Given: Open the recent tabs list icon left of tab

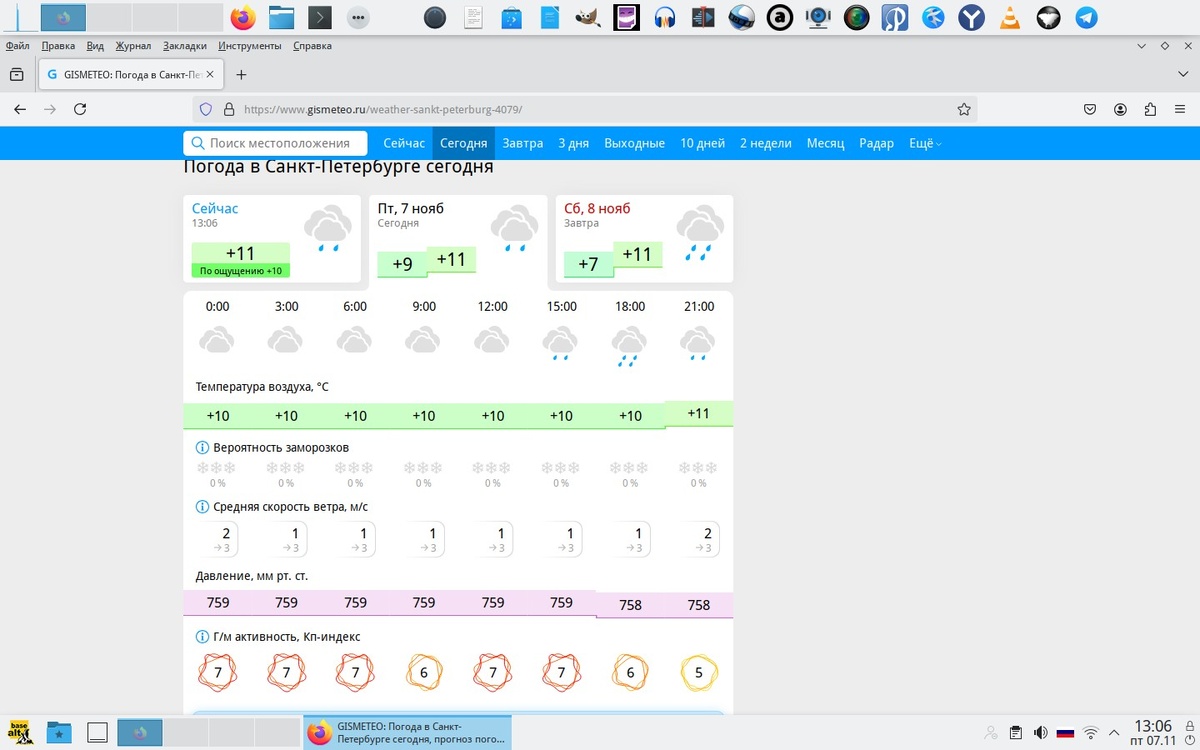Looking at the screenshot, I should 16,74.
